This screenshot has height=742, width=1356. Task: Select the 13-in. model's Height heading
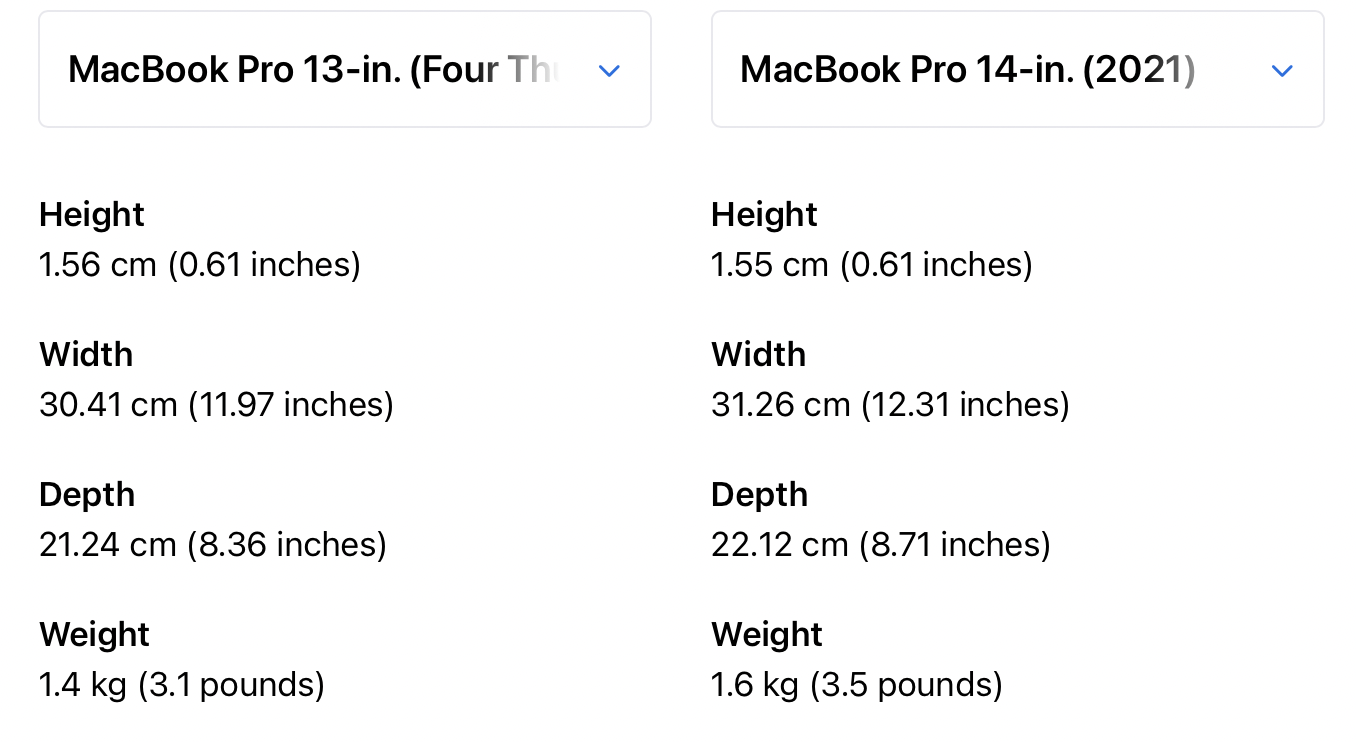pyautogui.click(x=92, y=215)
